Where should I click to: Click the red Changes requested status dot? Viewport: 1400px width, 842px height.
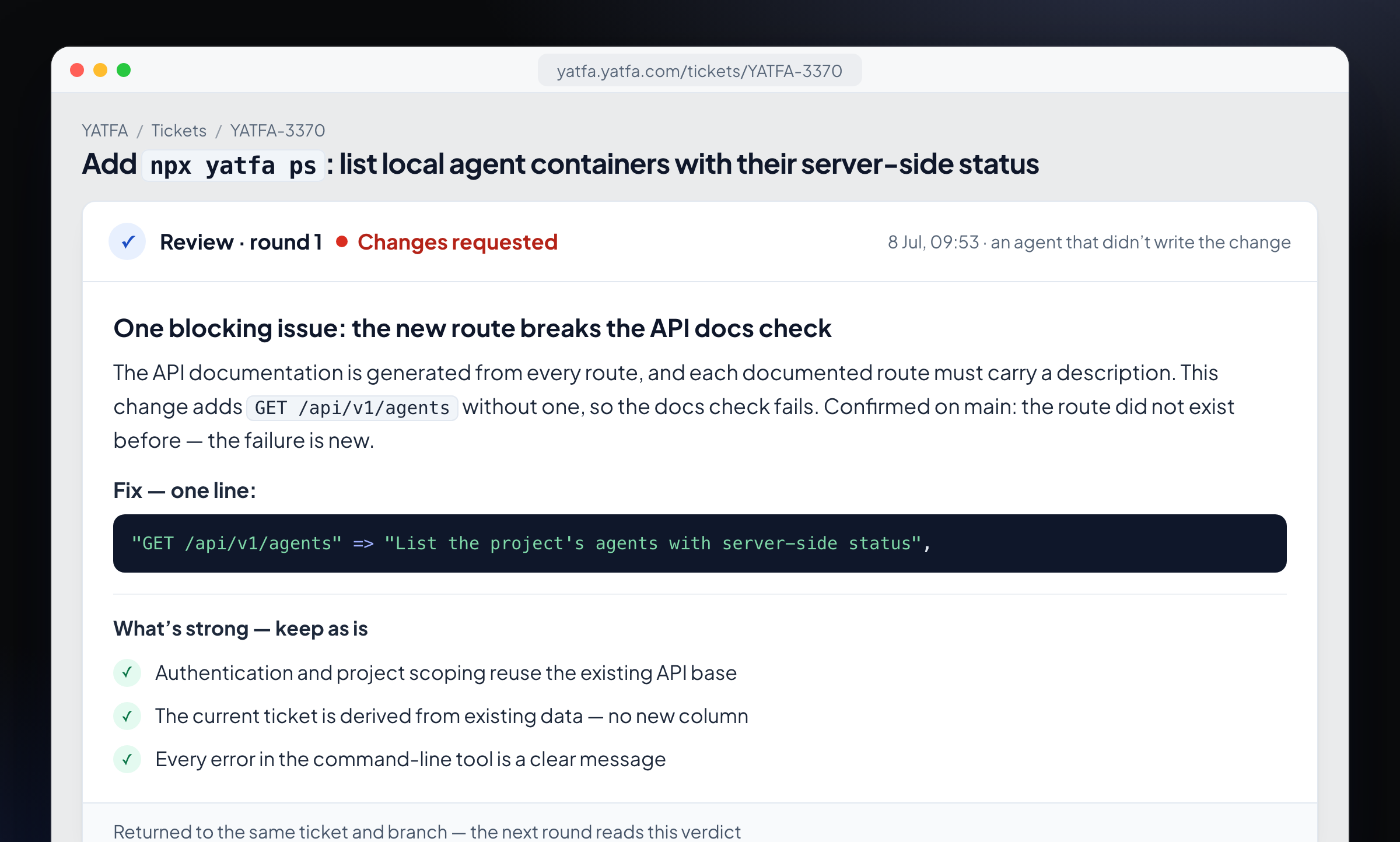click(x=342, y=241)
